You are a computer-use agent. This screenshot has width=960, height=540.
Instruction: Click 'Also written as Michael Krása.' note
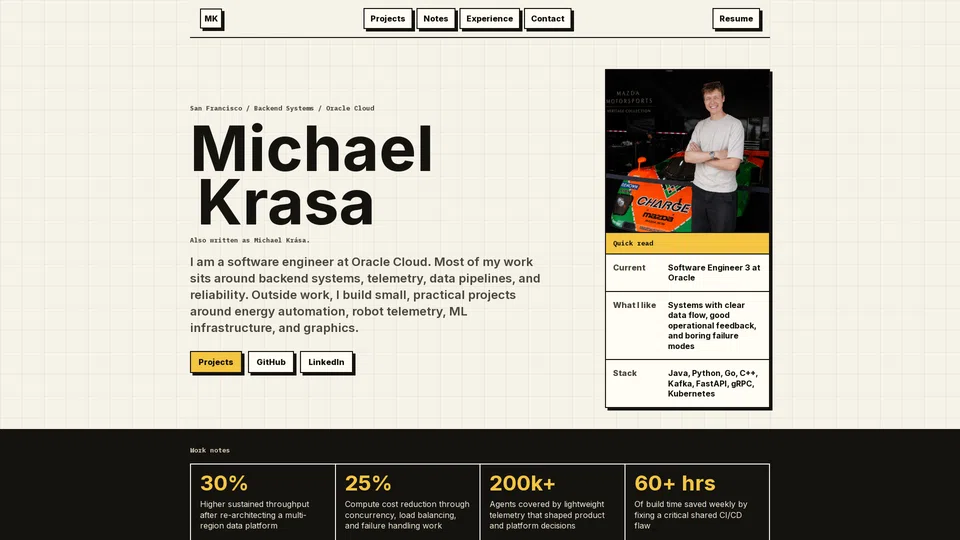(250, 241)
